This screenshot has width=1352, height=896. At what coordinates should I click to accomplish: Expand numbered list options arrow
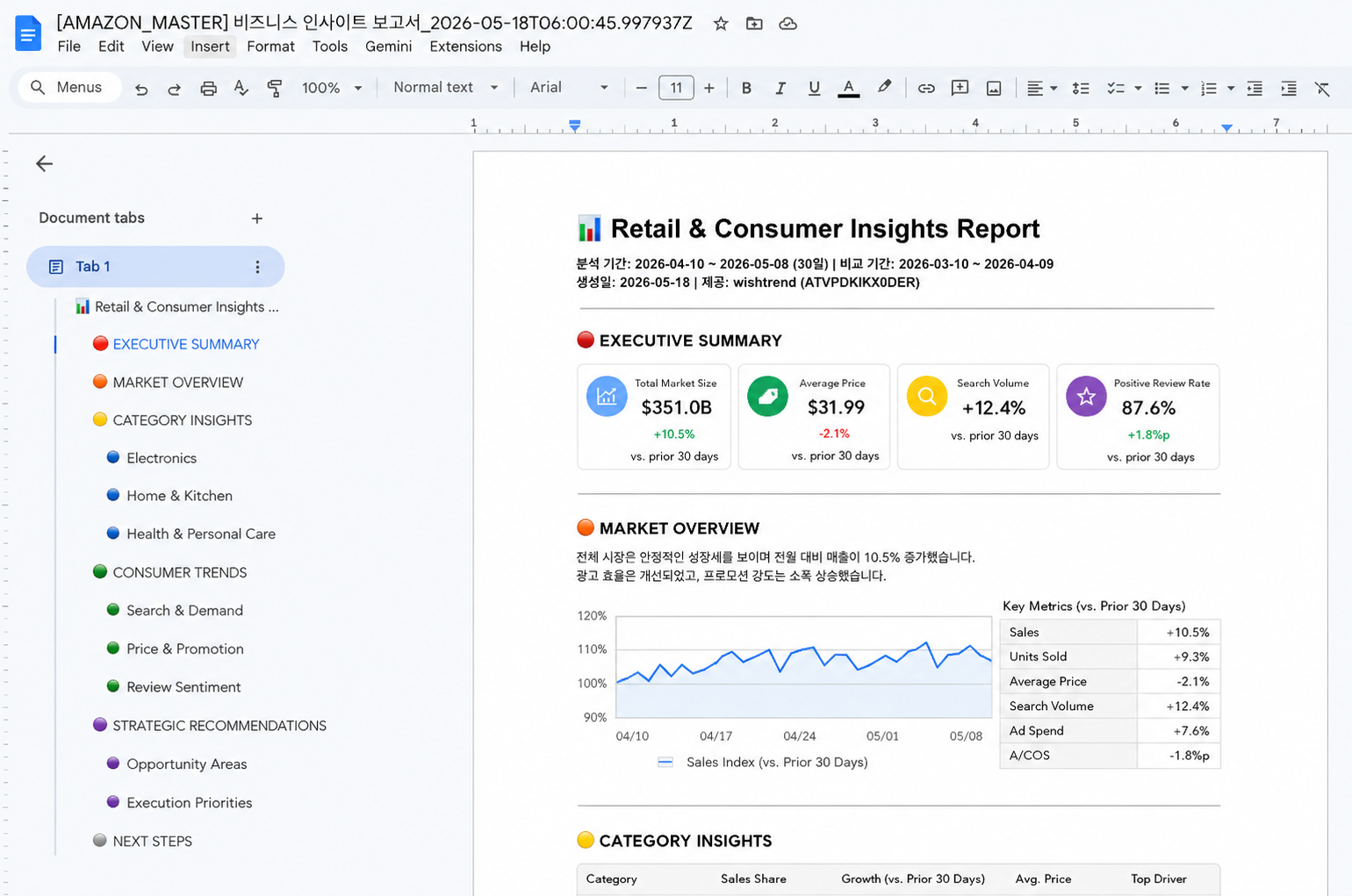(1231, 88)
